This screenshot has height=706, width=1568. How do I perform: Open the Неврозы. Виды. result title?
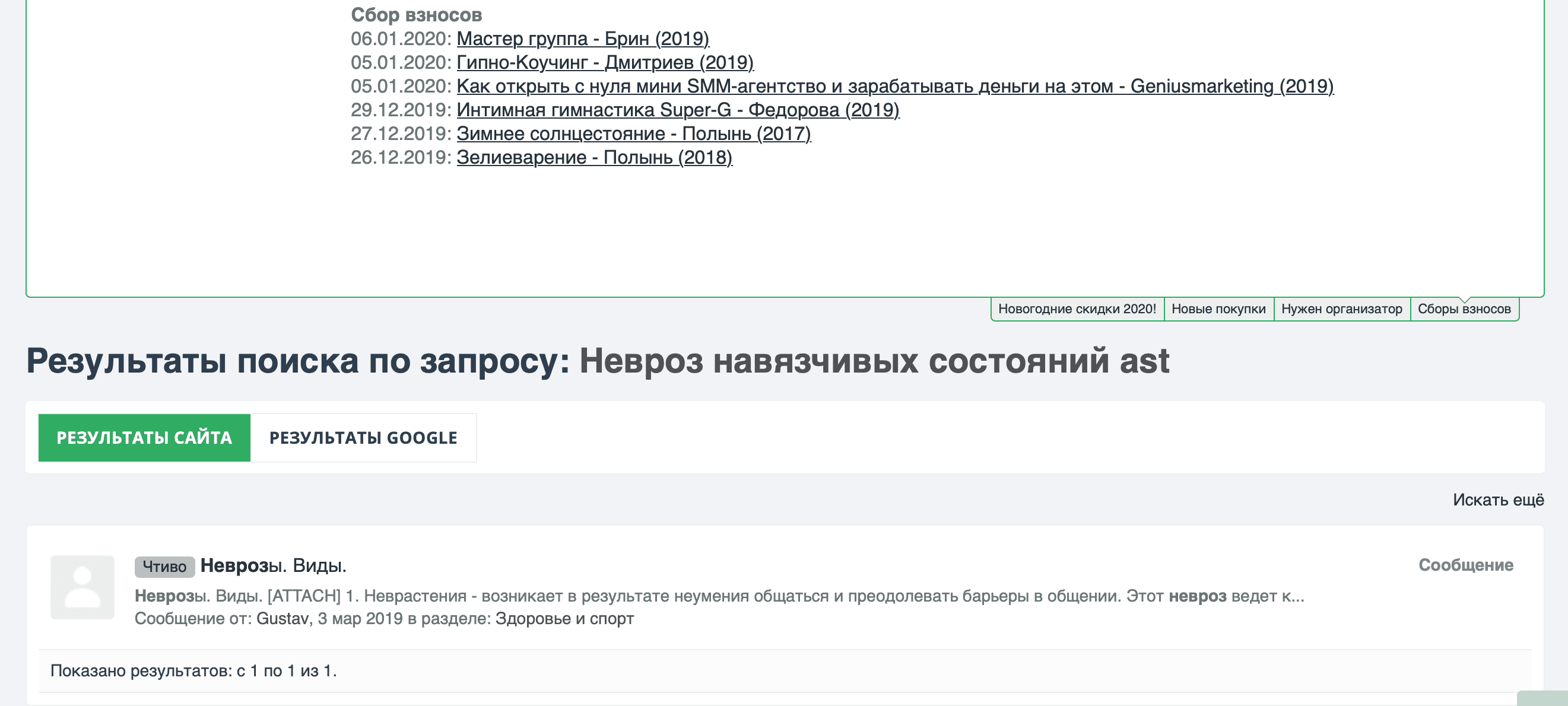click(x=274, y=565)
